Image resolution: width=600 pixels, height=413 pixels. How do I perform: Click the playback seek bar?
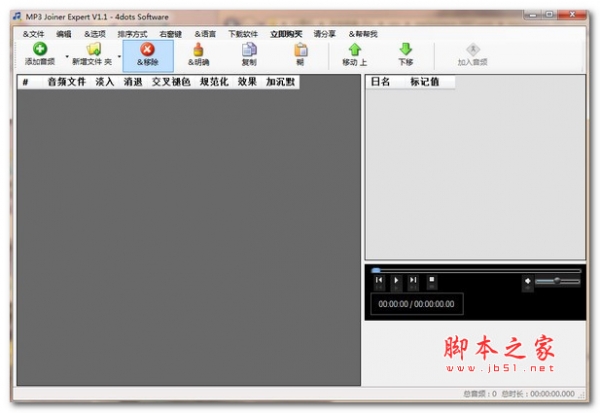tap(476, 271)
